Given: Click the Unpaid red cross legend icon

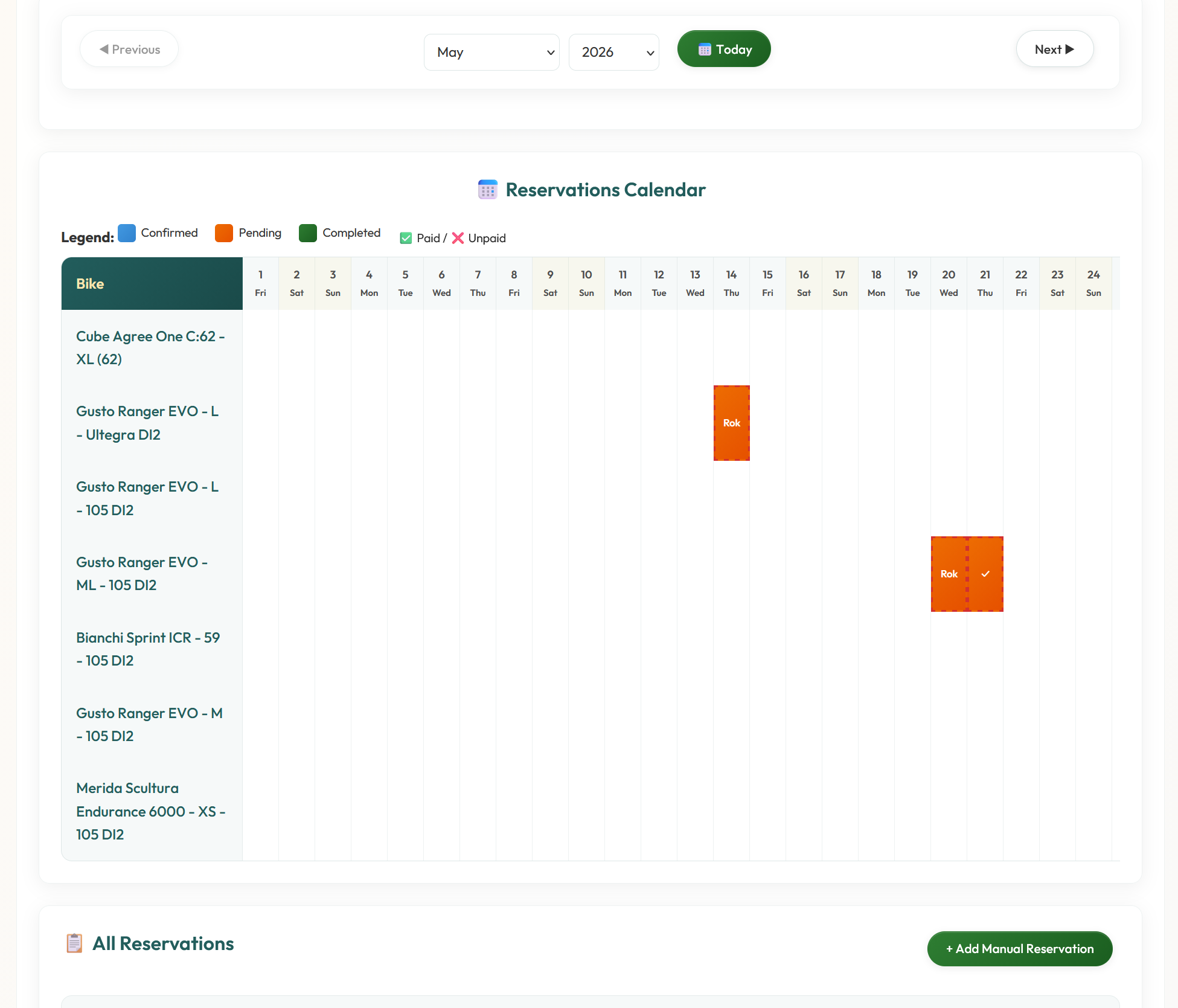Looking at the screenshot, I should (458, 238).
